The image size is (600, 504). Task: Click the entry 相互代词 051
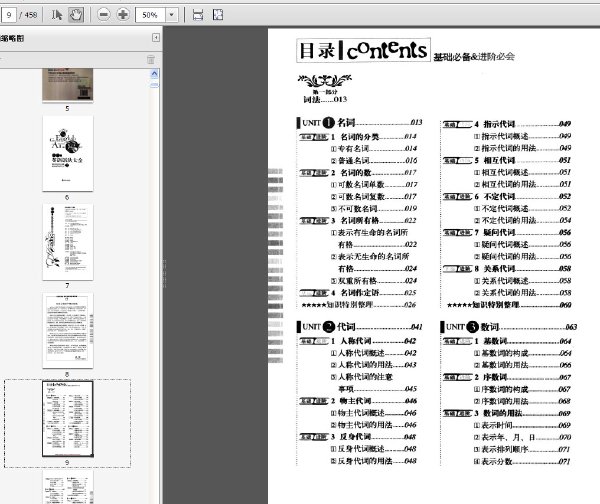point(507,160)
